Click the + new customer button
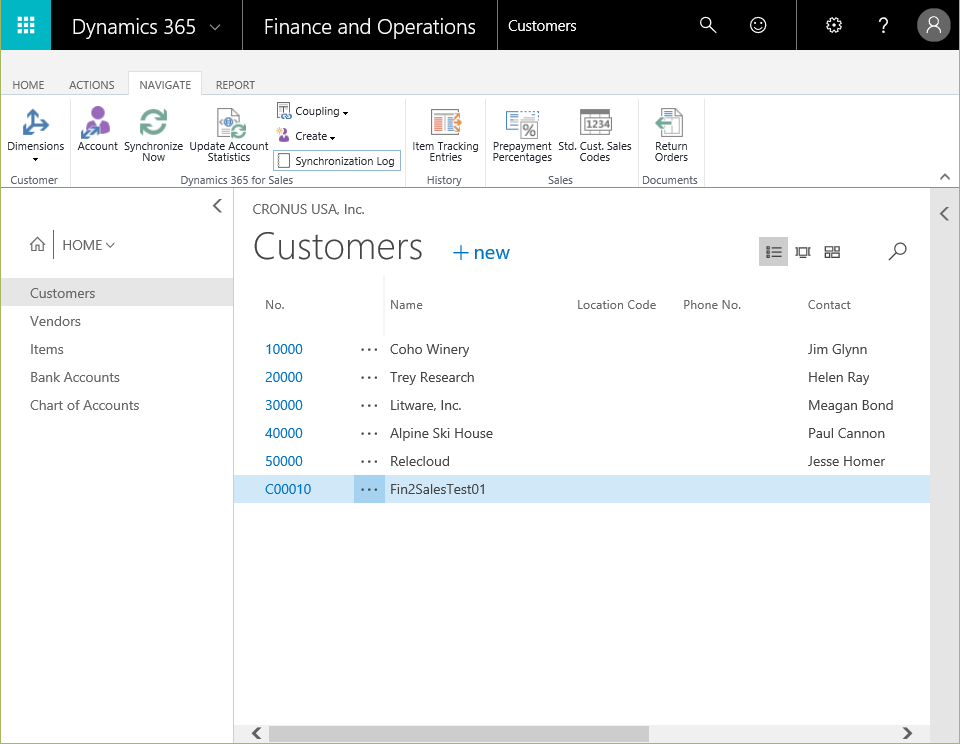 click(481, 252)
